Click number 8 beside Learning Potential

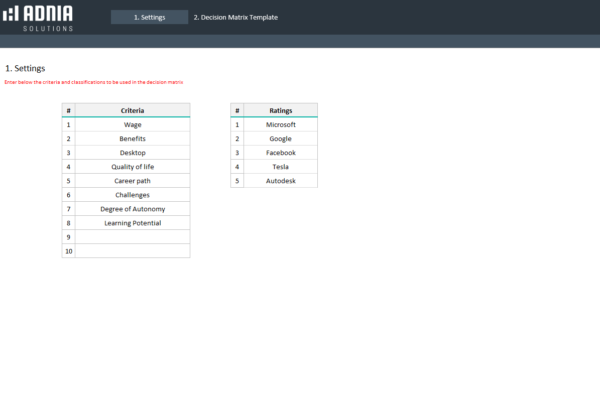click(68, 223)
